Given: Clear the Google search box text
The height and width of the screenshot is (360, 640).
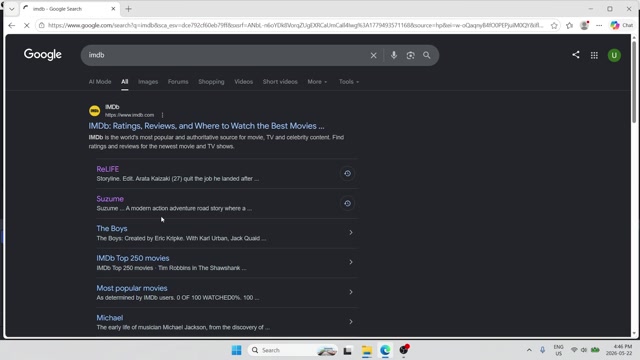Looking at the screenshot, I should click(x=373, y=56).
